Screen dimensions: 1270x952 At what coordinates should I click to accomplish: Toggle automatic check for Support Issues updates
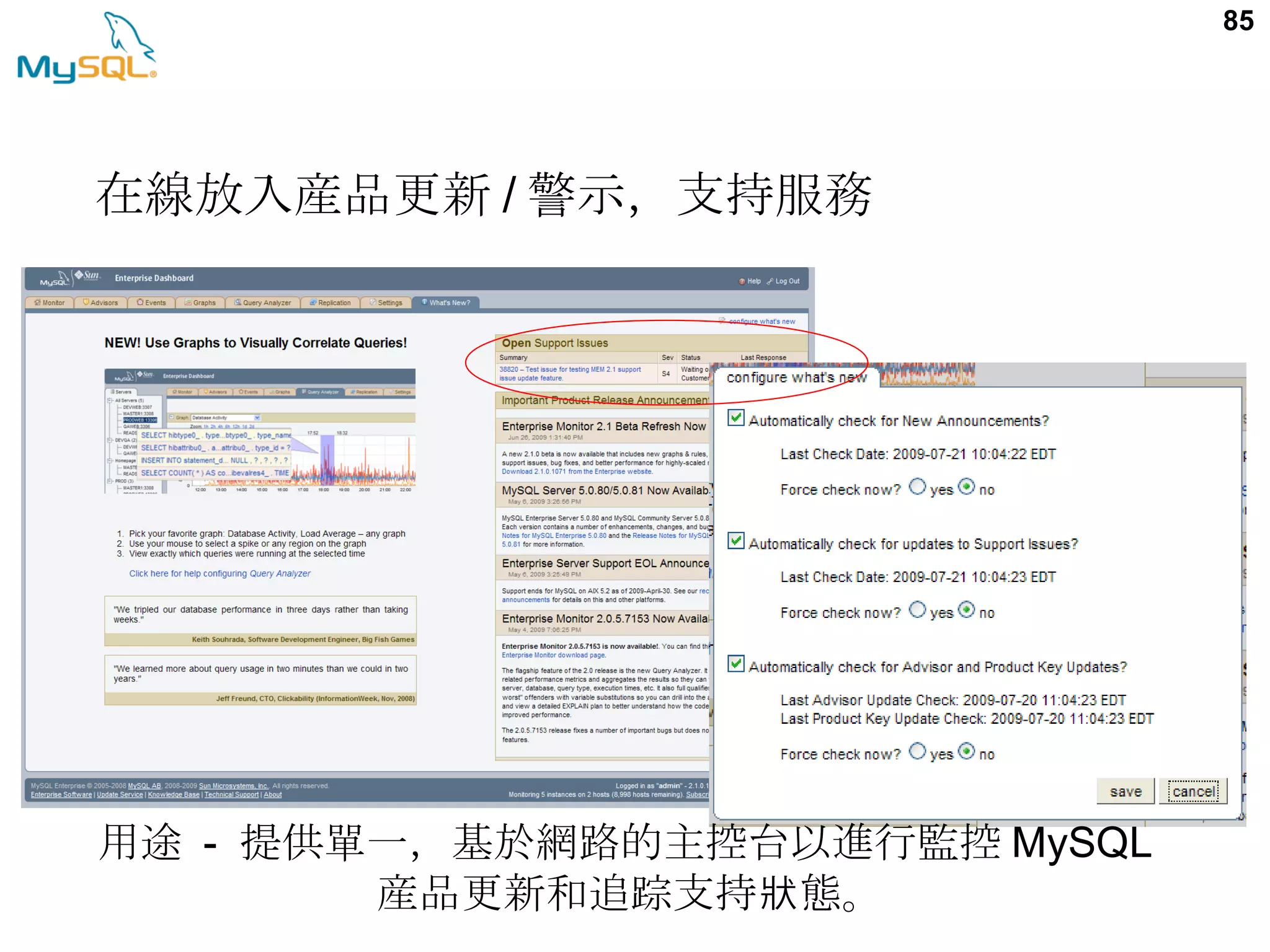coord(736,540)
